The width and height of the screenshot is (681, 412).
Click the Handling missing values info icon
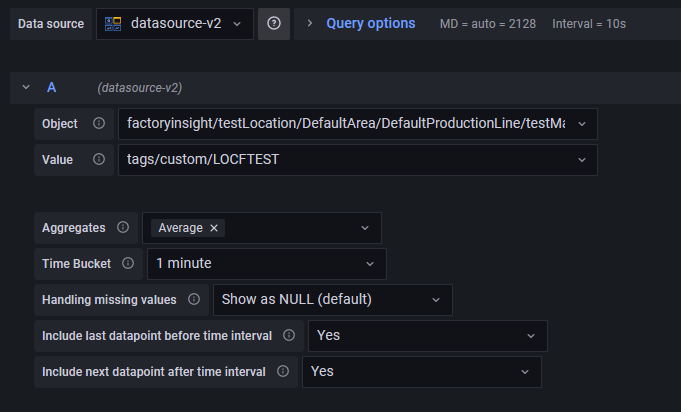coord(194,300)
